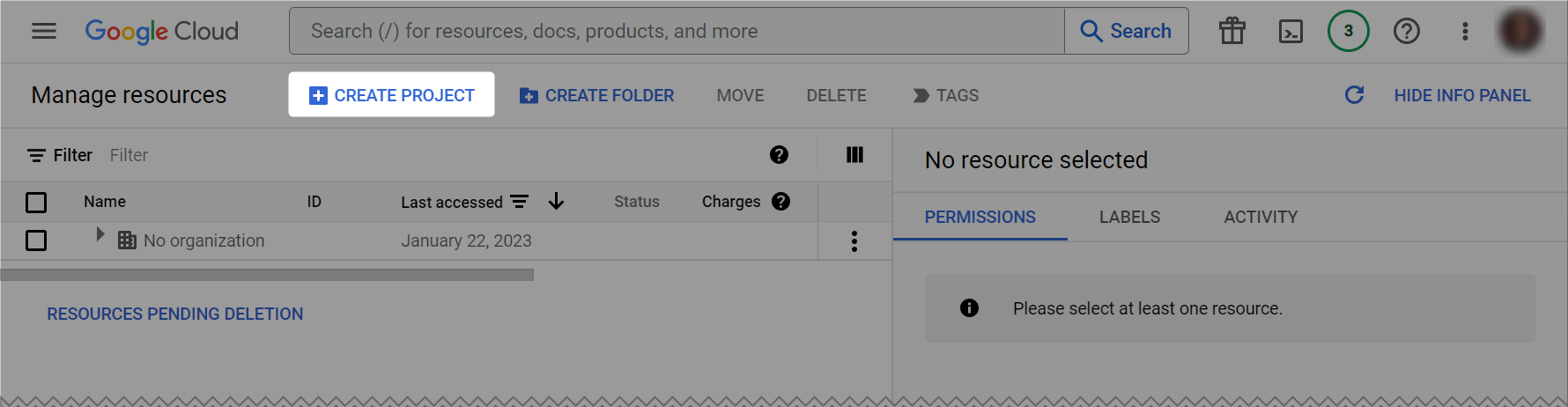Click the Charges column help icon
Image resolution: width=1568 pixels, height=407 pixels.
780,202
